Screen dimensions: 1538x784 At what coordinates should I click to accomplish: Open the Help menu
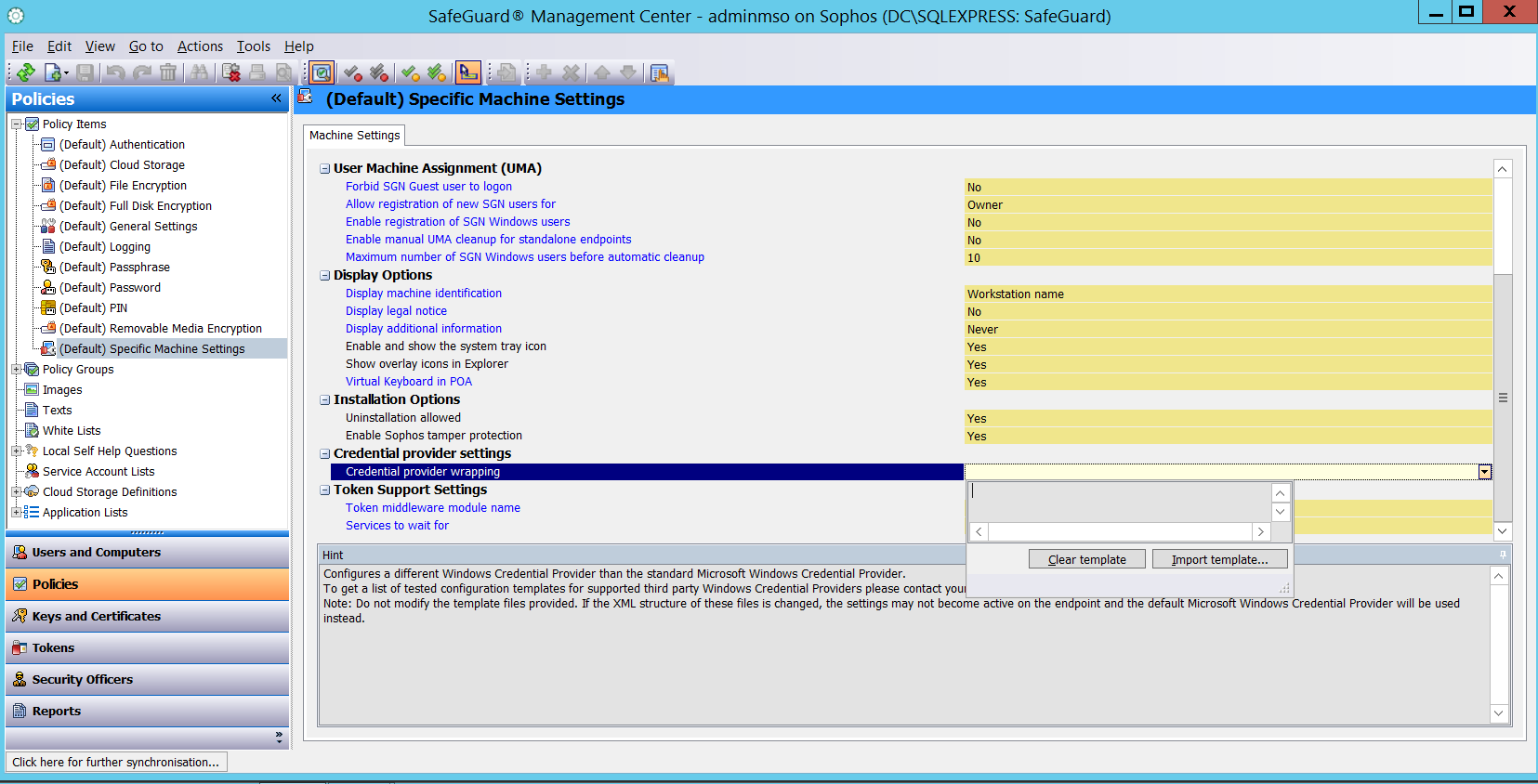299,46
